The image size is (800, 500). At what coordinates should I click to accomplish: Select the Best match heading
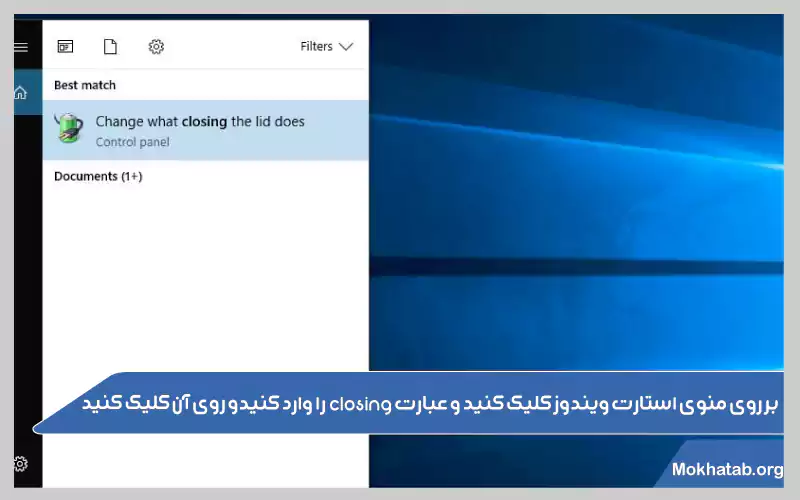coord(85,85)
